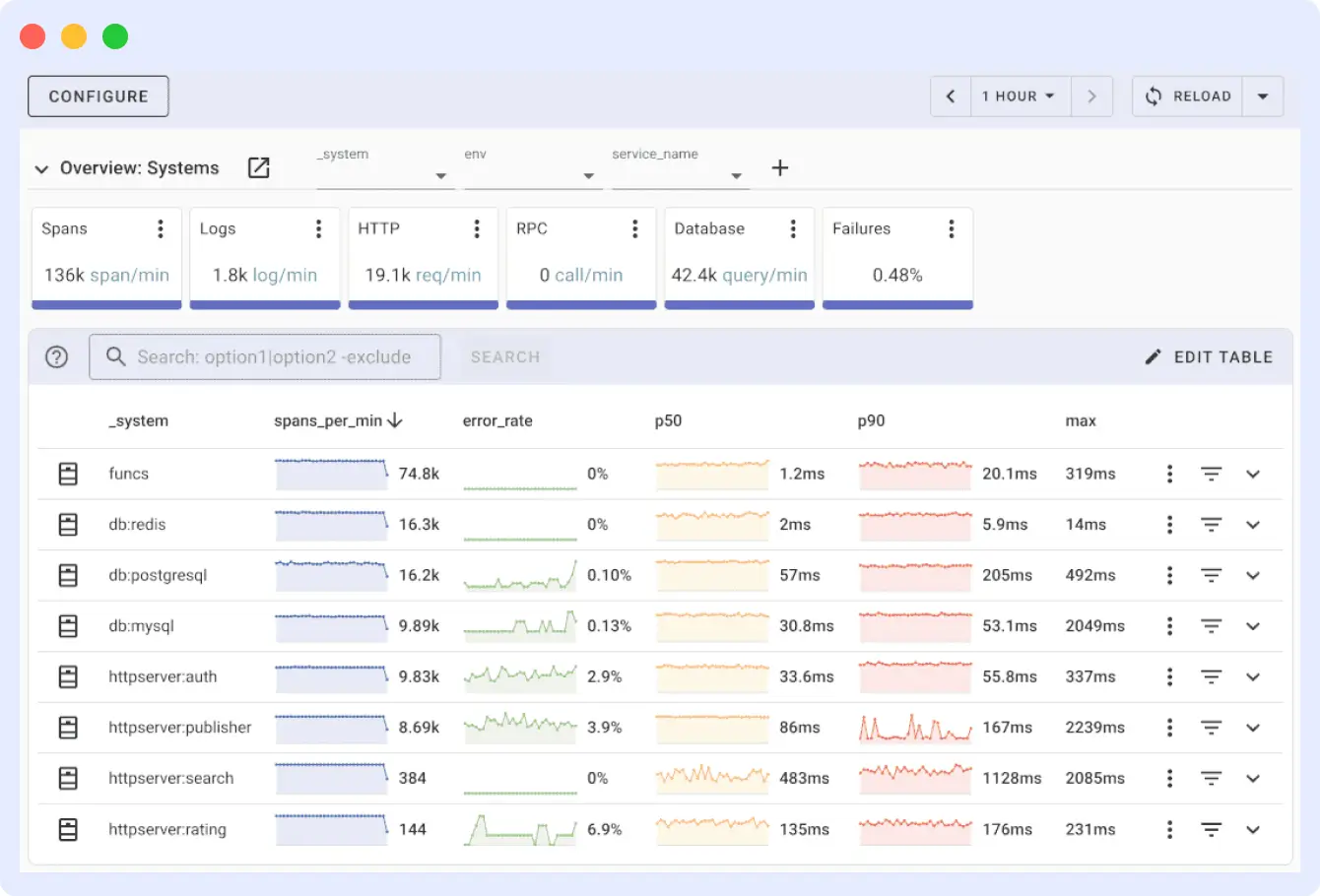
Task: Sort by the p50 column header
Action: pos(668,420)
